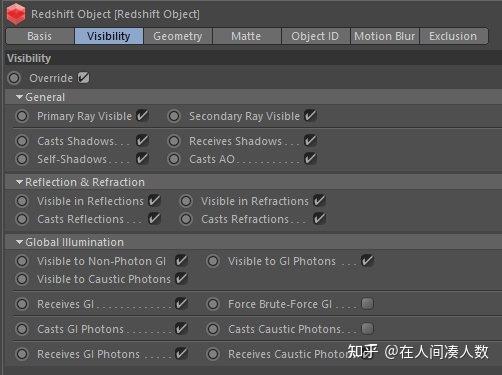Screen dimensions: 502x375
Task: Click Visible to Caustic Photons keyframe dot
Action: (x=22, y=279)
